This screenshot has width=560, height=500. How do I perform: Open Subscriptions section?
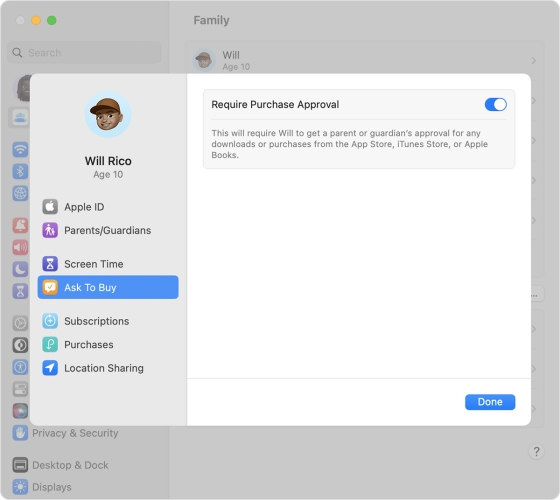[108, 321]
